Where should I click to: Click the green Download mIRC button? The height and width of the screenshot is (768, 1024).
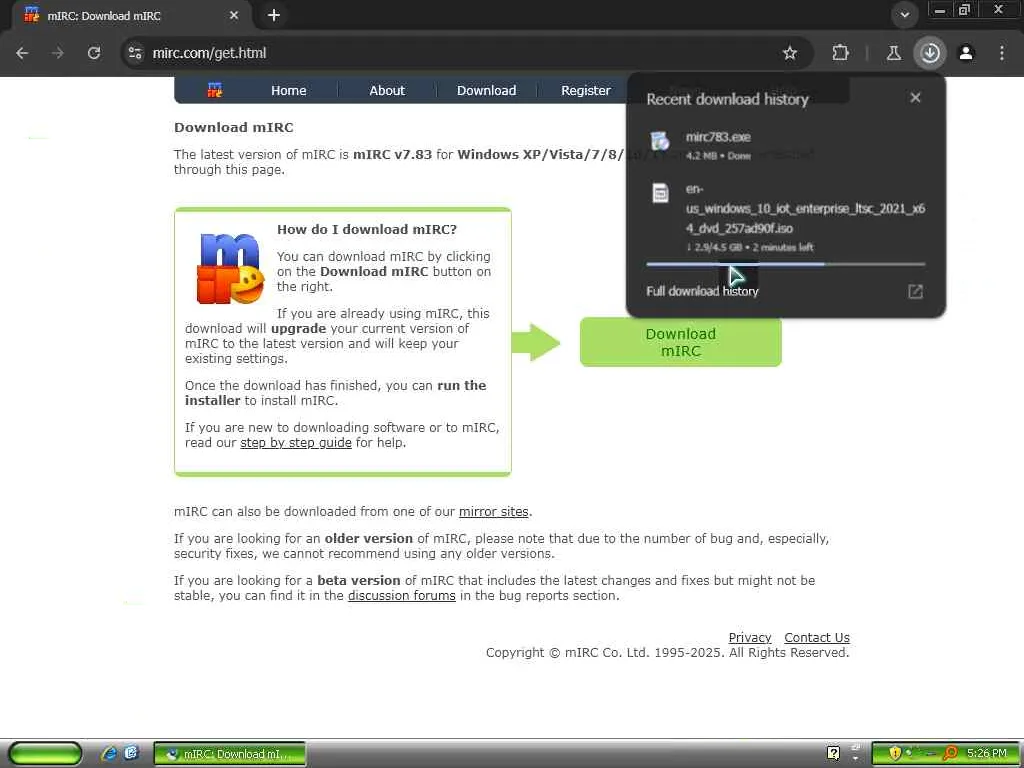pyautogui.click(x=680, y=342)
